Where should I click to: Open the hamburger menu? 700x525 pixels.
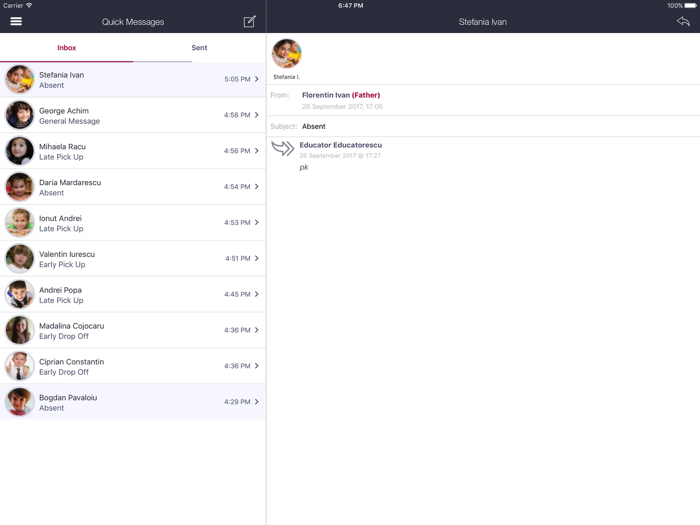16,21
